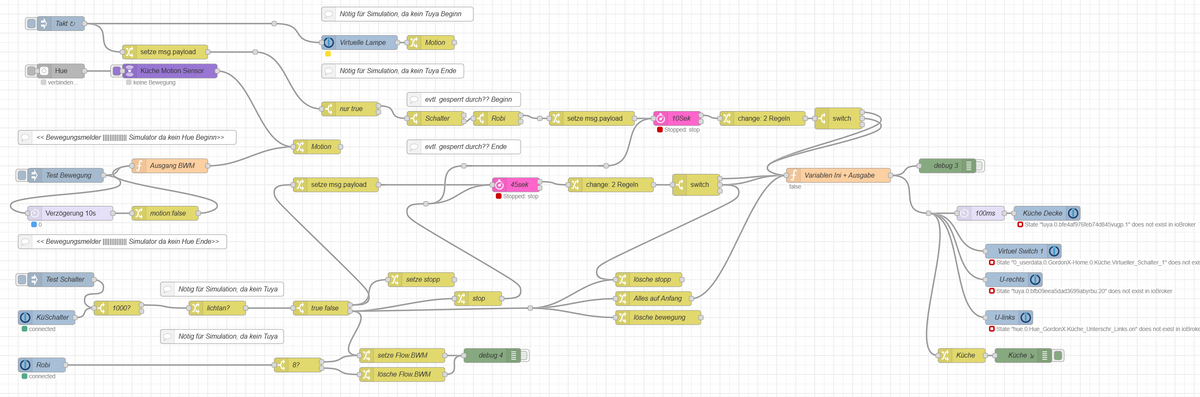Select the Bewegungsmelder Simulator 'Hue Beginn' comment
The width and height of the screenshot is (1200, 397).
(x=127, y=137)
